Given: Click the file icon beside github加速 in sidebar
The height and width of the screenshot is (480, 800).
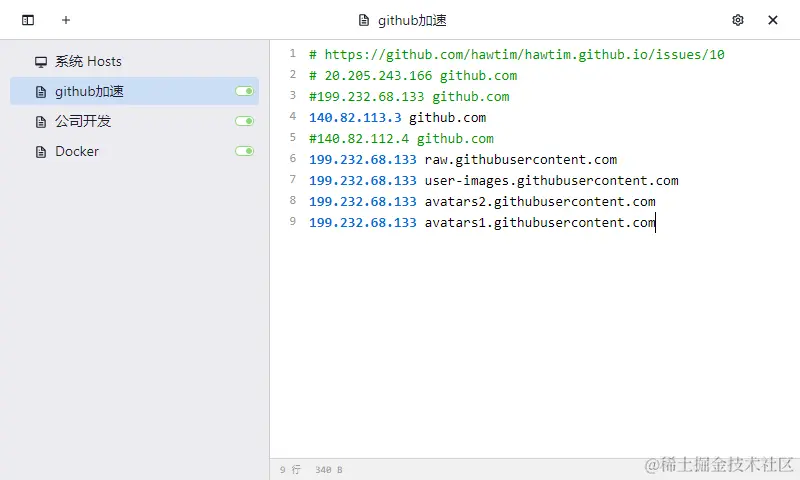Looking at the screenshot, I should tap(41, 92).
